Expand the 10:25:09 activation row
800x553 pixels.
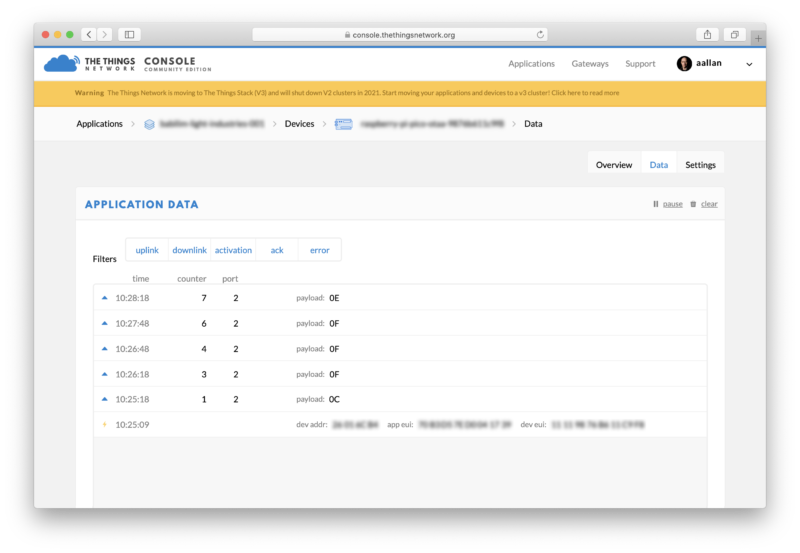point(400,424)
